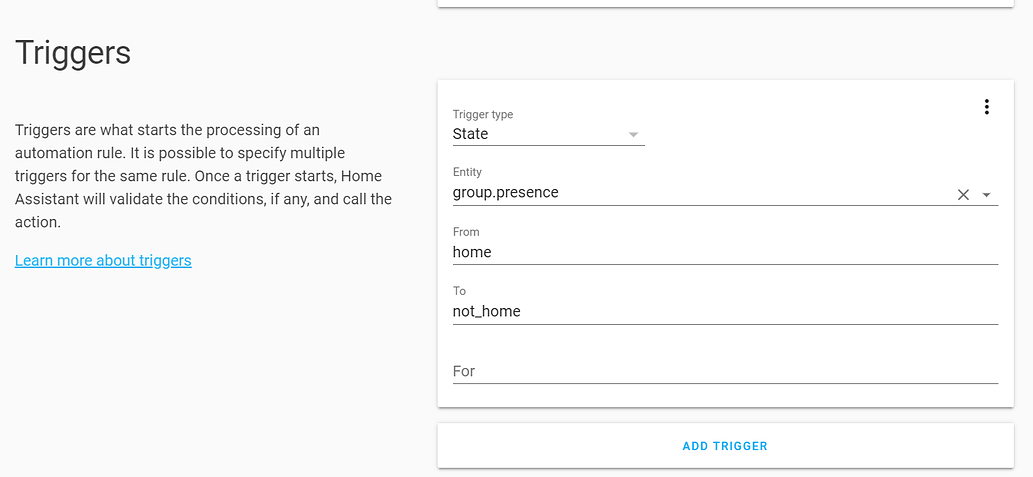Click the Entity label above group.presence
Viewport: 1033px width, 477px height.
467,172
